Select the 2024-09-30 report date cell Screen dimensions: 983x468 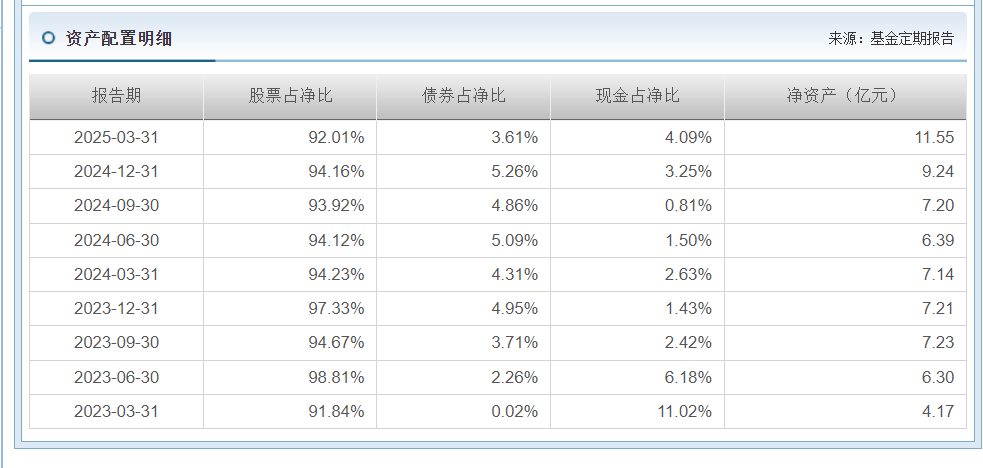tap(116, 205)
